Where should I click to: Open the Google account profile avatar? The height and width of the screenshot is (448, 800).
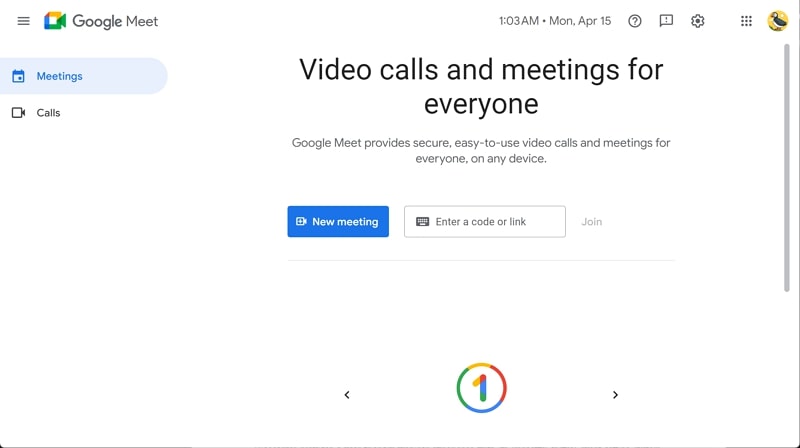click(x=778, y=21)
